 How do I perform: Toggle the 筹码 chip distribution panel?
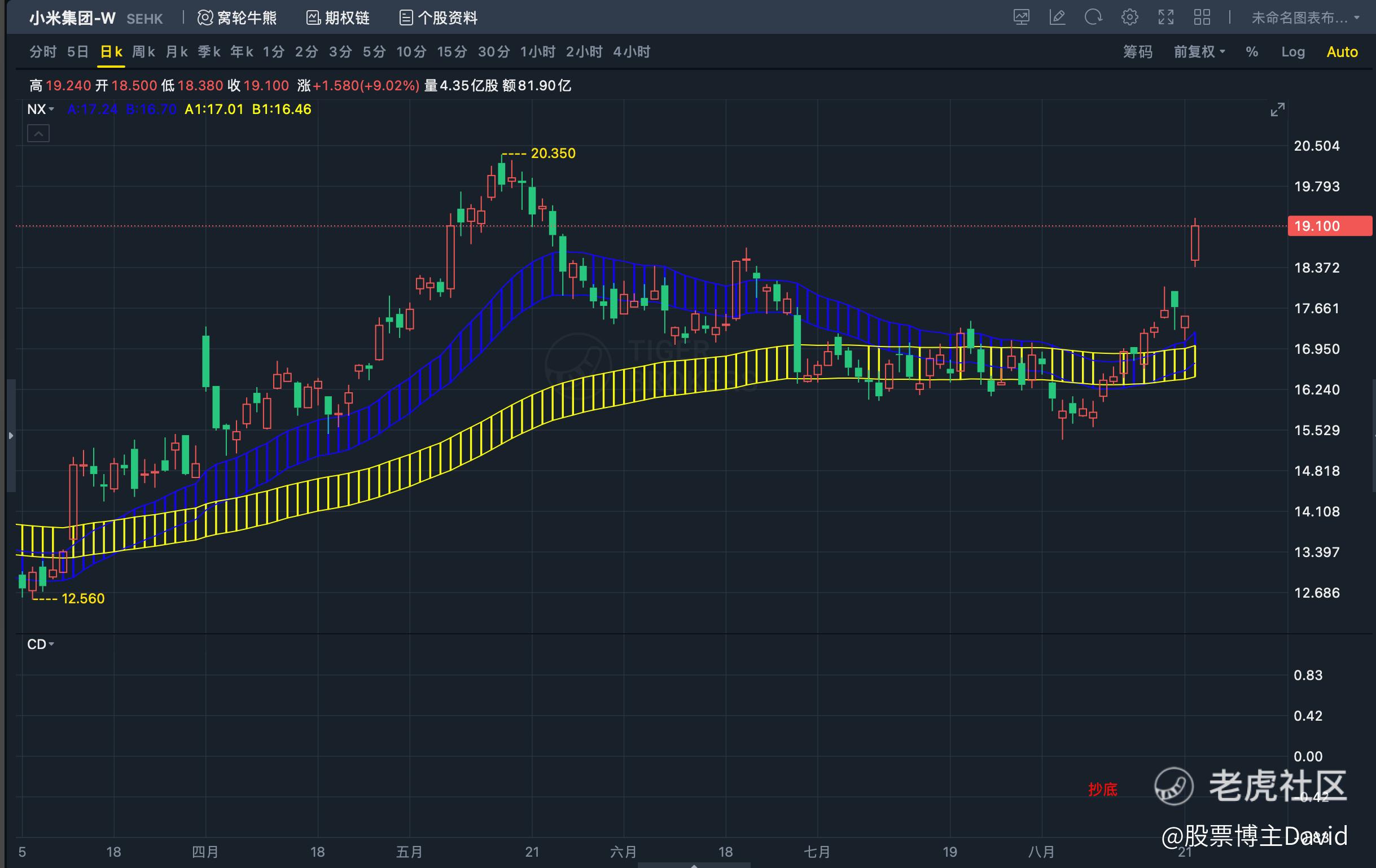pyautogui.click(x=1138, y=52)
